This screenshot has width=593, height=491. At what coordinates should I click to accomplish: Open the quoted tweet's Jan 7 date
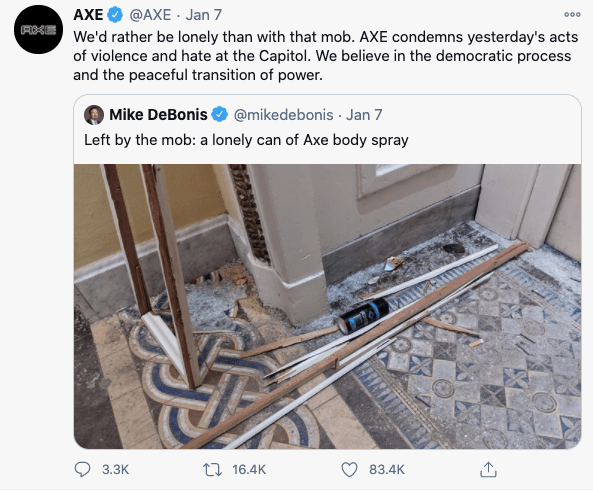pos(364,115)
